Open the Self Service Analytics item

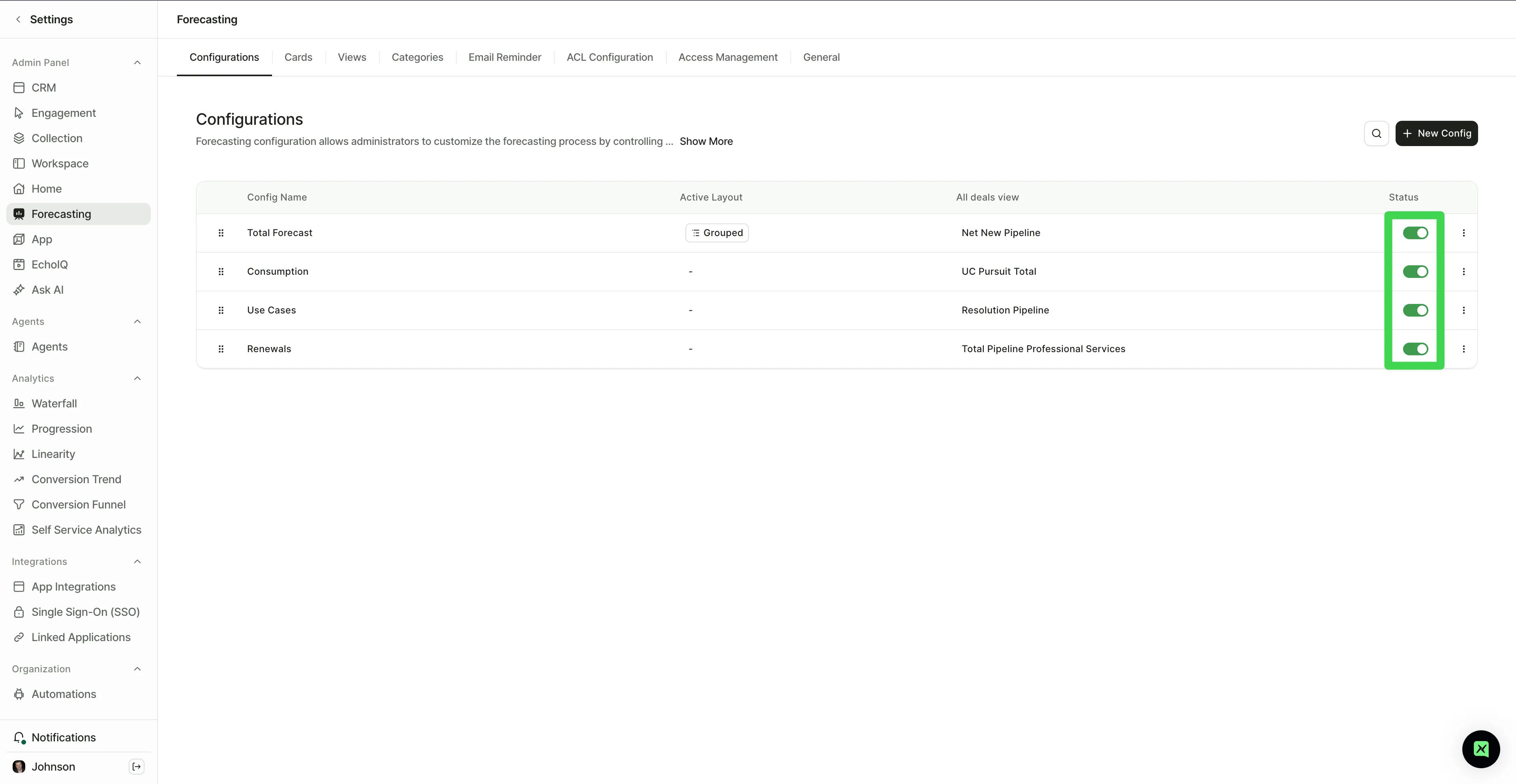[78, 530]
